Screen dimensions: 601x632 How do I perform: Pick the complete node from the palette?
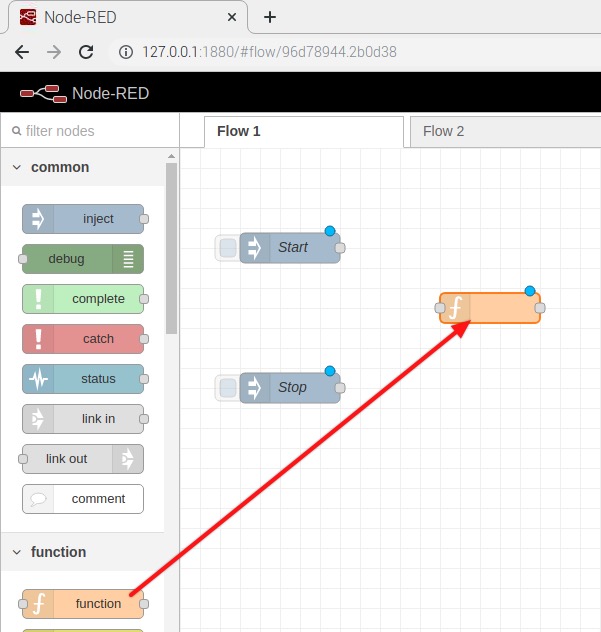point(83,299)
